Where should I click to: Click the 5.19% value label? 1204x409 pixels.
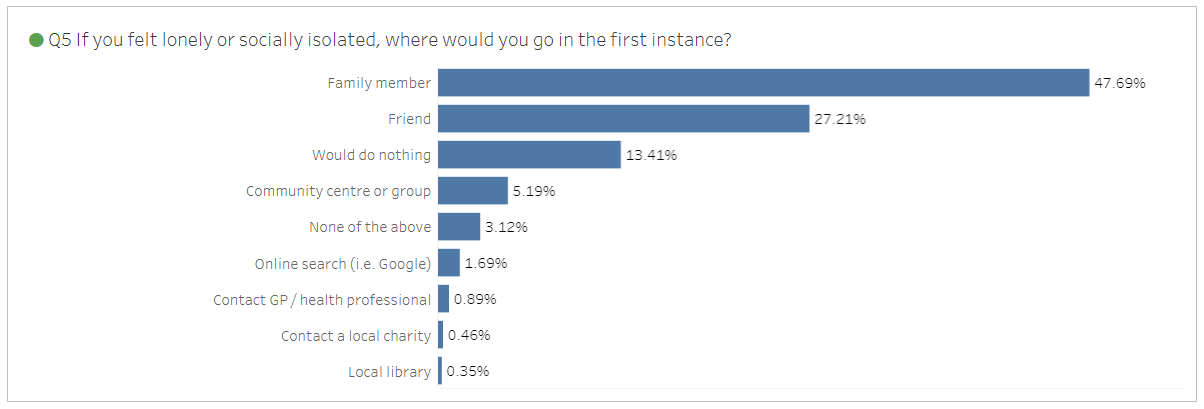534,191
